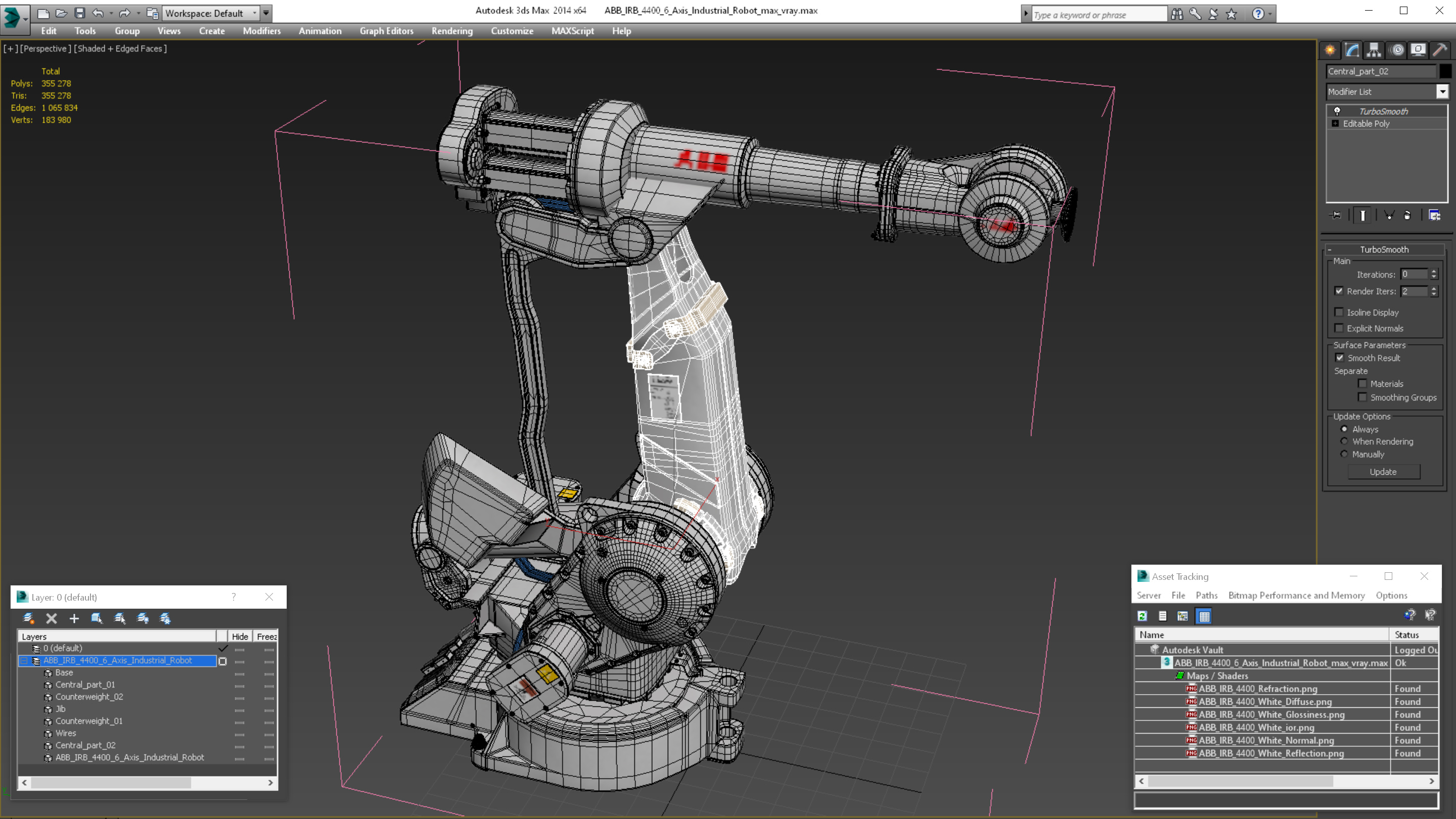Enable Explicit Normals checkbox
The height and width of the screenshot is (819, 1456).
tap(1339, 328)
